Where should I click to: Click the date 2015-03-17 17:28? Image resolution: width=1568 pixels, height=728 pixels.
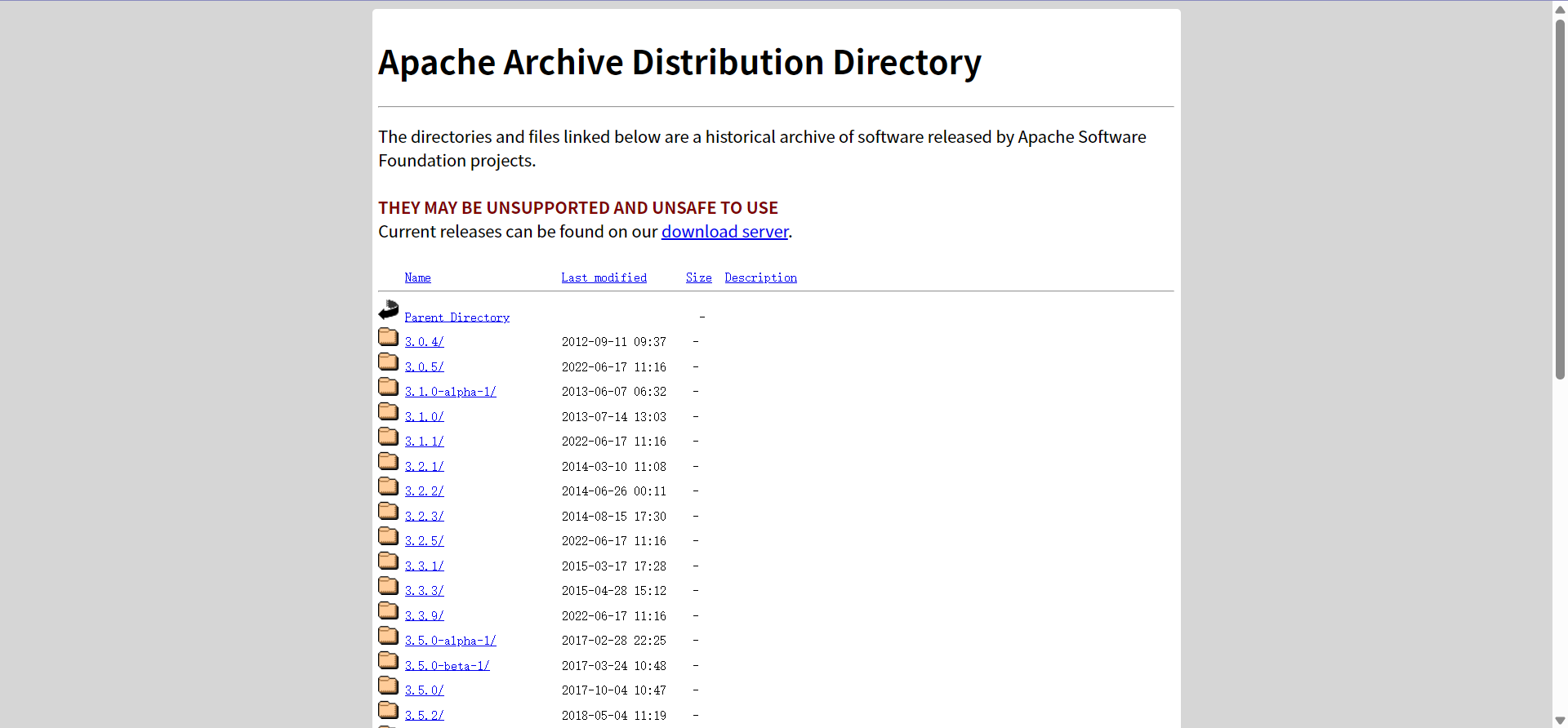(x=613, y=566)
